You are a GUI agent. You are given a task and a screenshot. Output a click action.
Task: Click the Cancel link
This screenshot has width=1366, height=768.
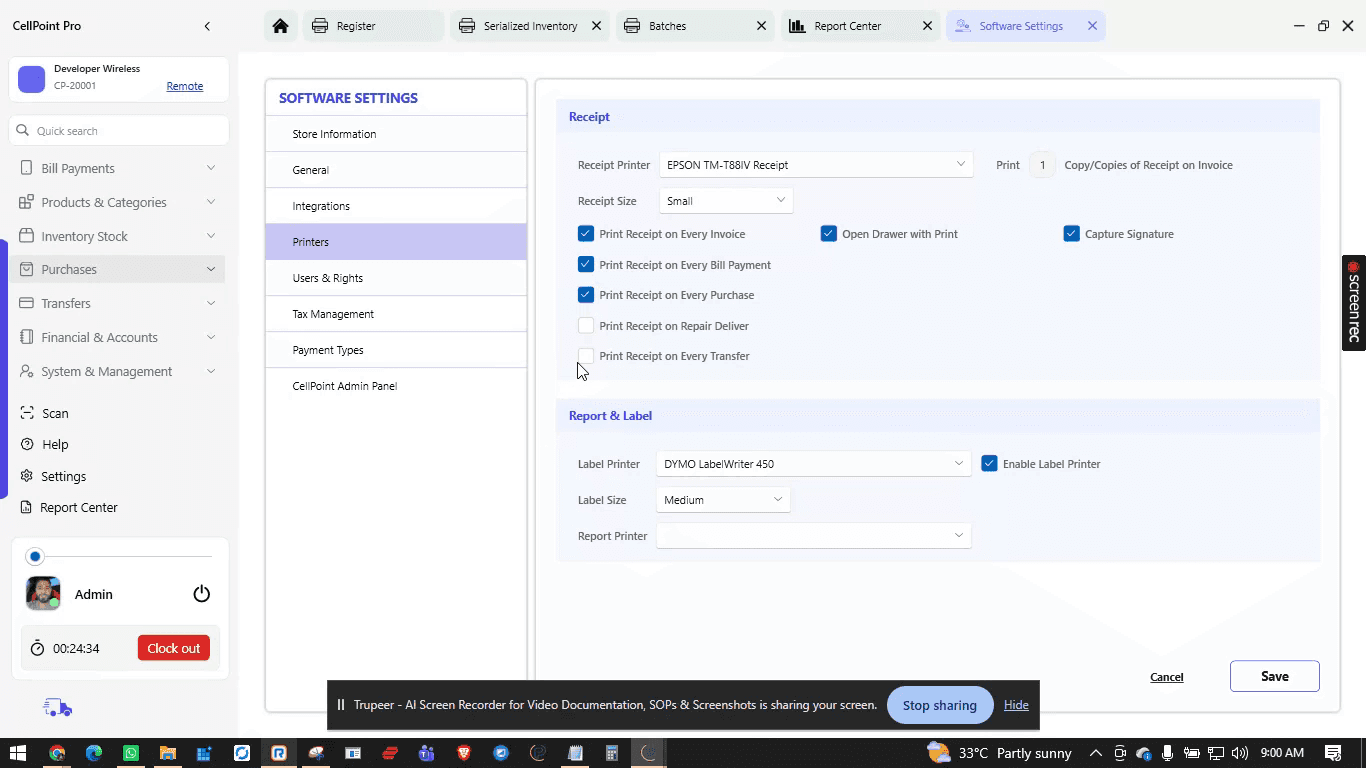pyautogui.click(x=1167, y=677)
